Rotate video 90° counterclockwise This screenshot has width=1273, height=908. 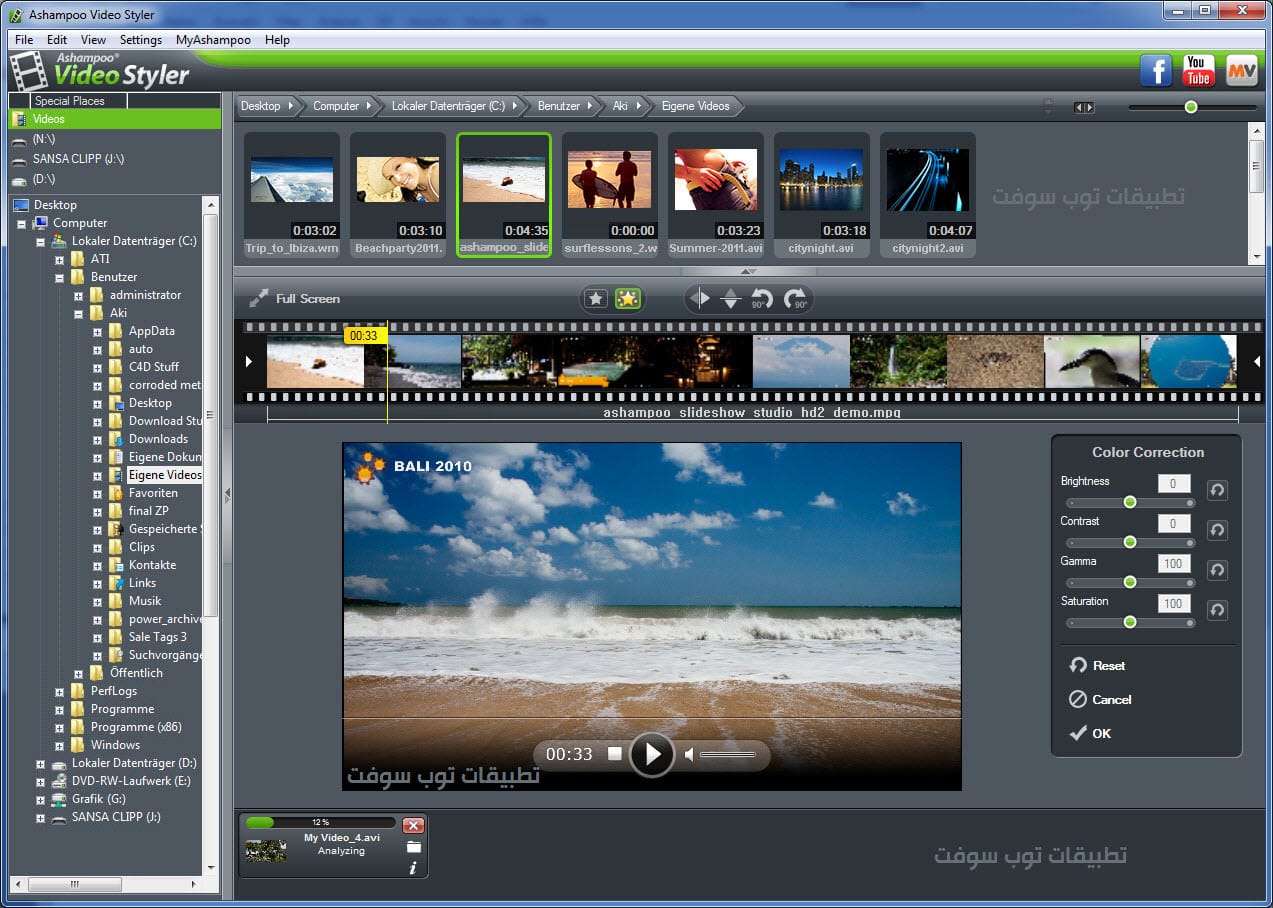tap(762, 298)
